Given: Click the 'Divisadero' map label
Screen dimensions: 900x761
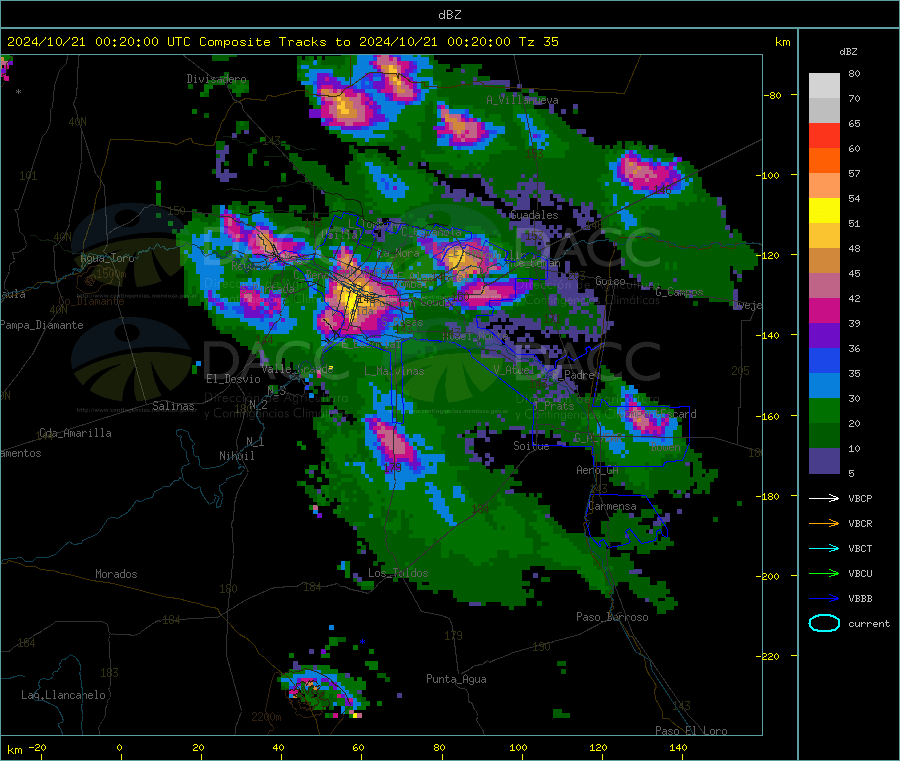Looking at the screenshot, I should [216, 79].
